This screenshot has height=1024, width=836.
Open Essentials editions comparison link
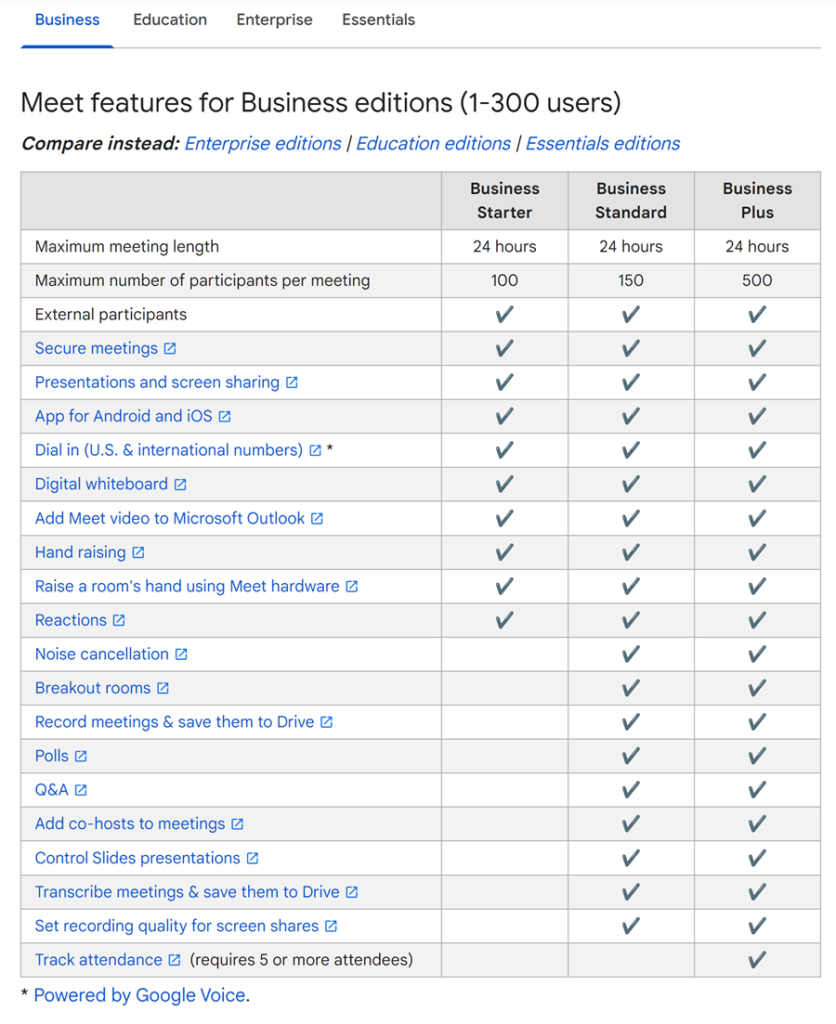[603, 144]
